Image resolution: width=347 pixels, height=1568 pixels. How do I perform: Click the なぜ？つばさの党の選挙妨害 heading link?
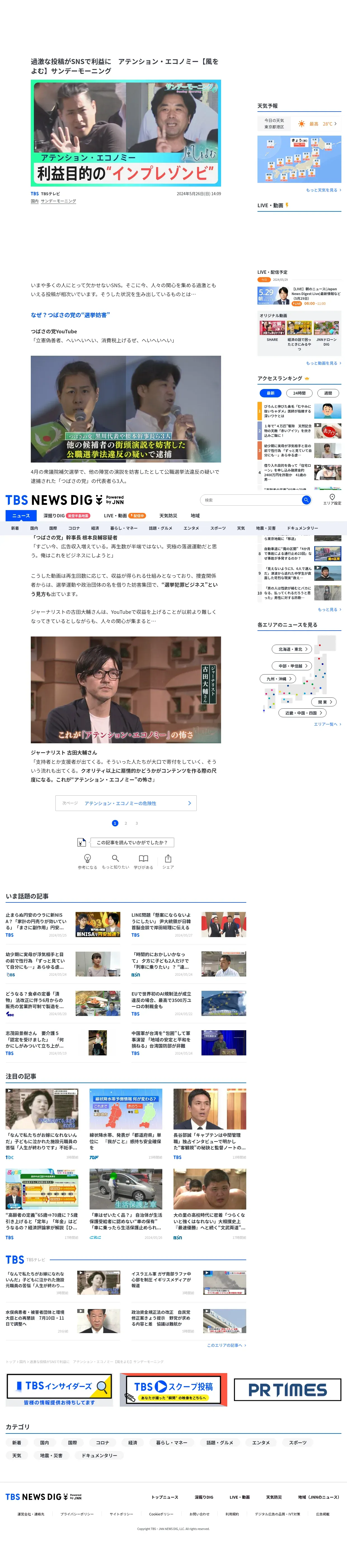pos(70,315)
